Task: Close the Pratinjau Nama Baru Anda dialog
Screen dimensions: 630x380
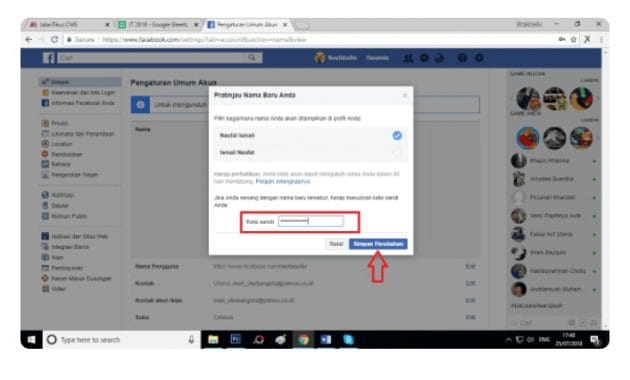Action: click(x=405, y=95)
